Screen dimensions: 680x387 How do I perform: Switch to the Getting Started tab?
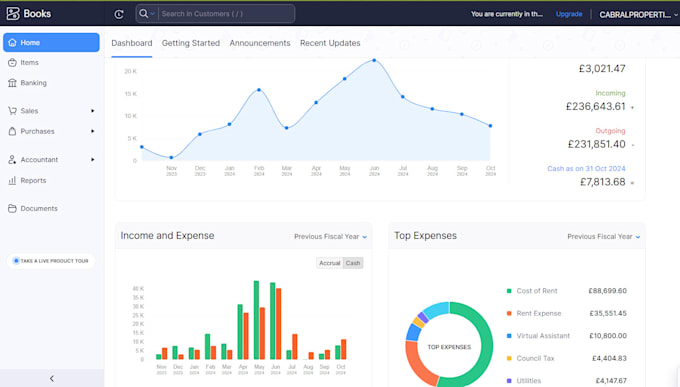click(x=191, y=43)
